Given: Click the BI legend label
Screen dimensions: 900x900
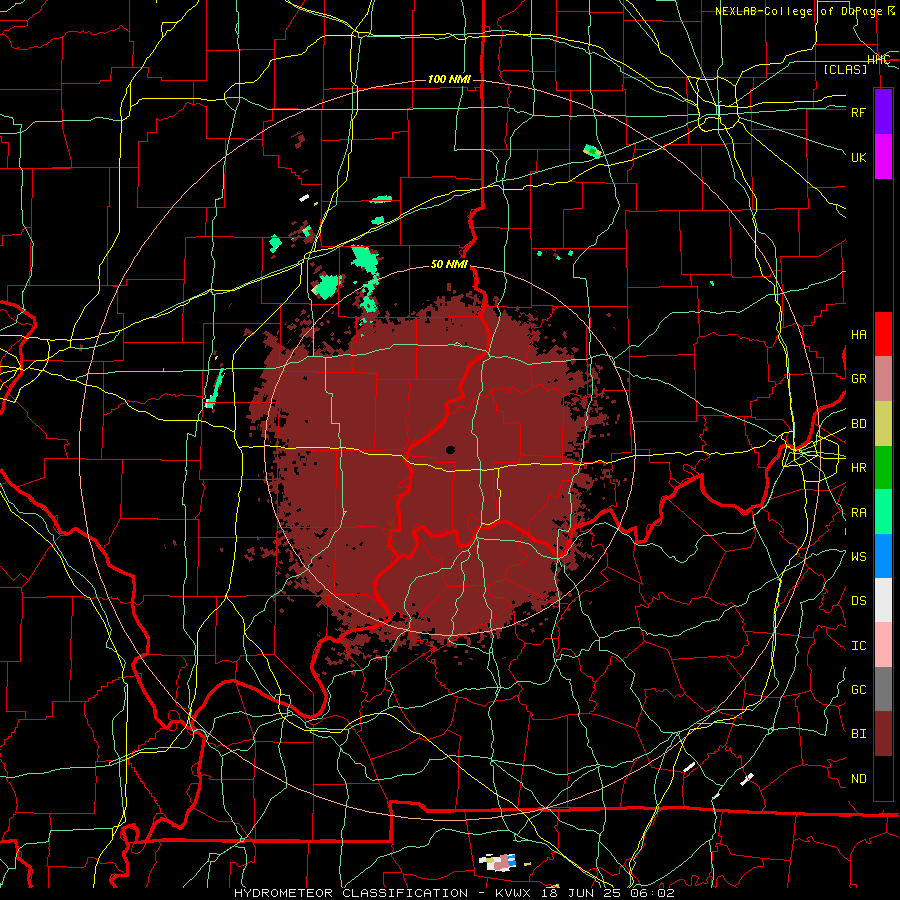Looking at the screenshot, I should point(858,734).
